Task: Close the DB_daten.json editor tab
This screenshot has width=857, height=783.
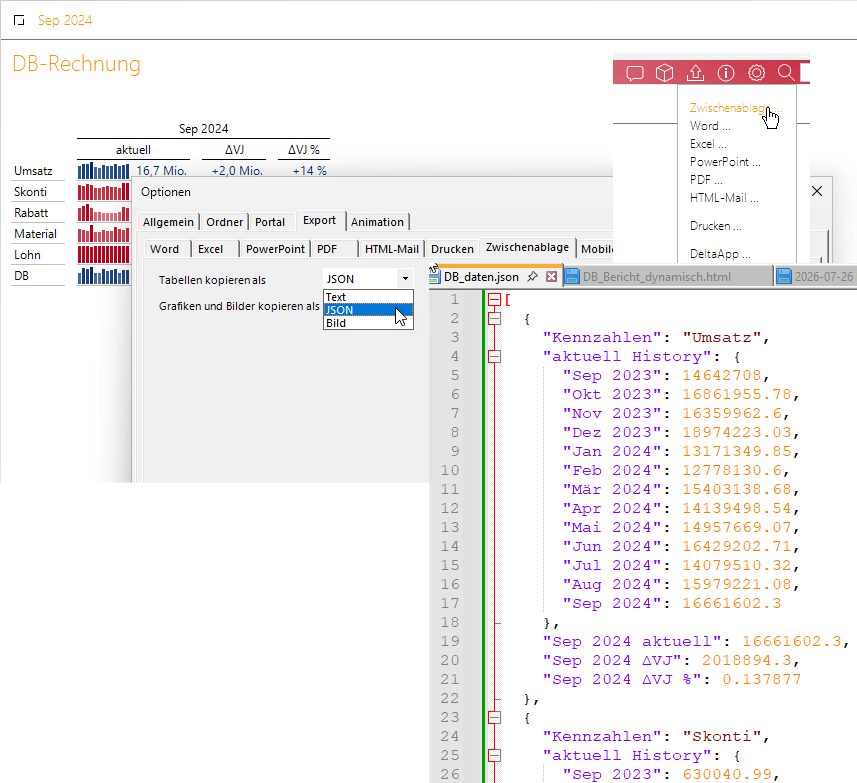Action: tap(551, 276)
